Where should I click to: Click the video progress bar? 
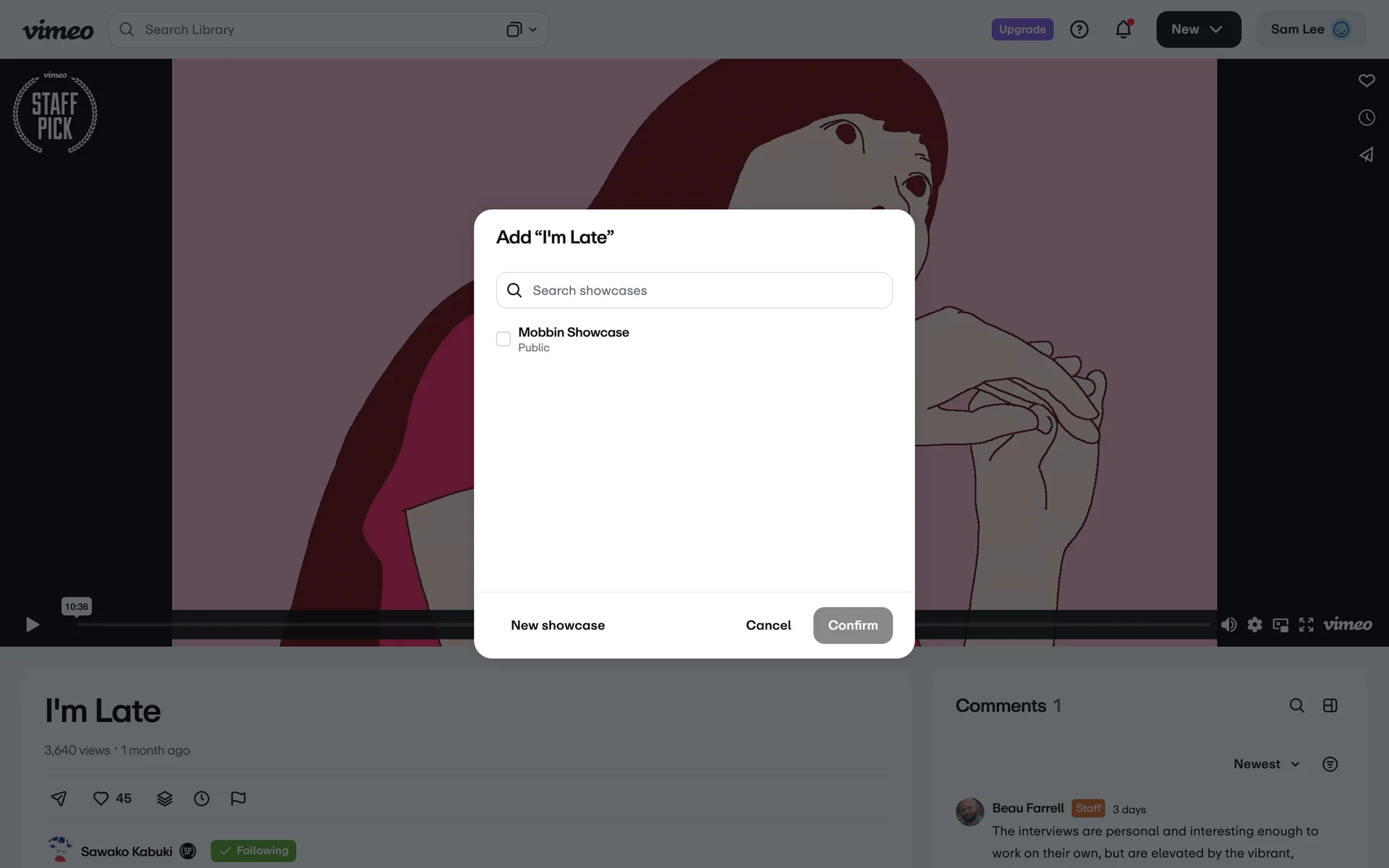(x=289, y=624)
